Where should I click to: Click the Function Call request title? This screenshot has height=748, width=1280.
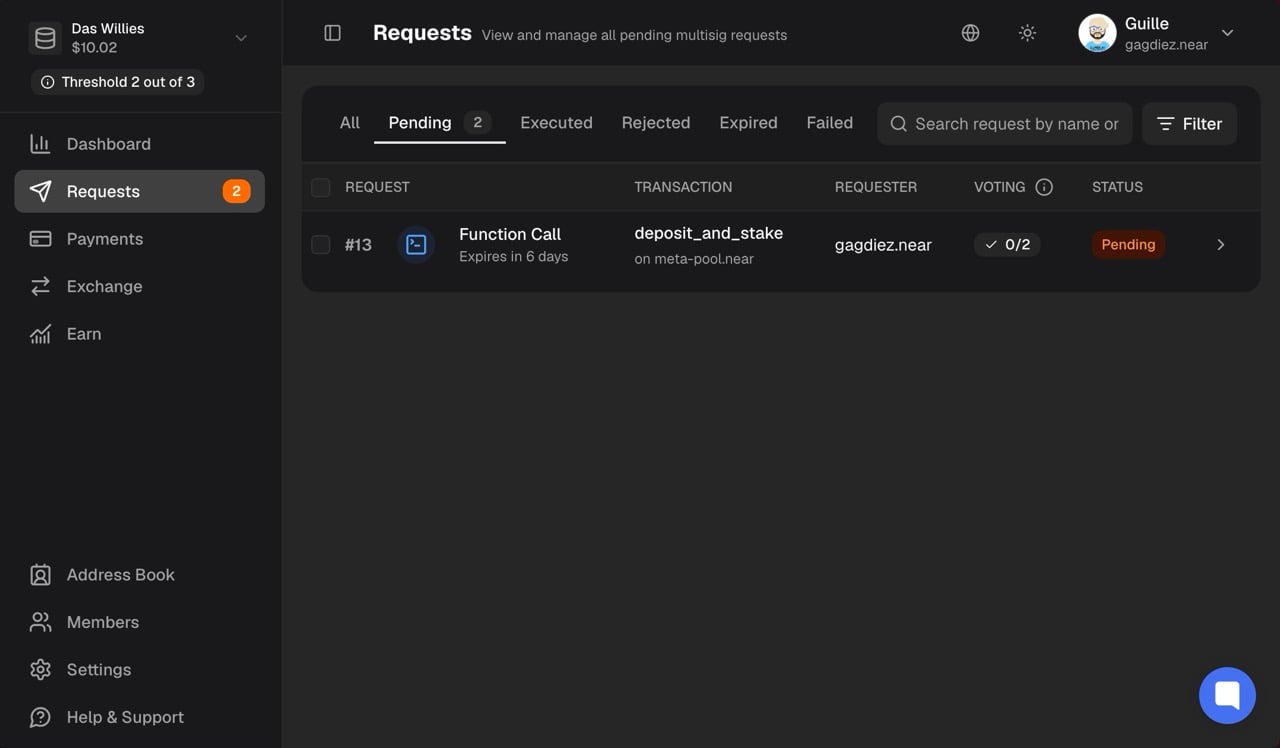[510, 234]
